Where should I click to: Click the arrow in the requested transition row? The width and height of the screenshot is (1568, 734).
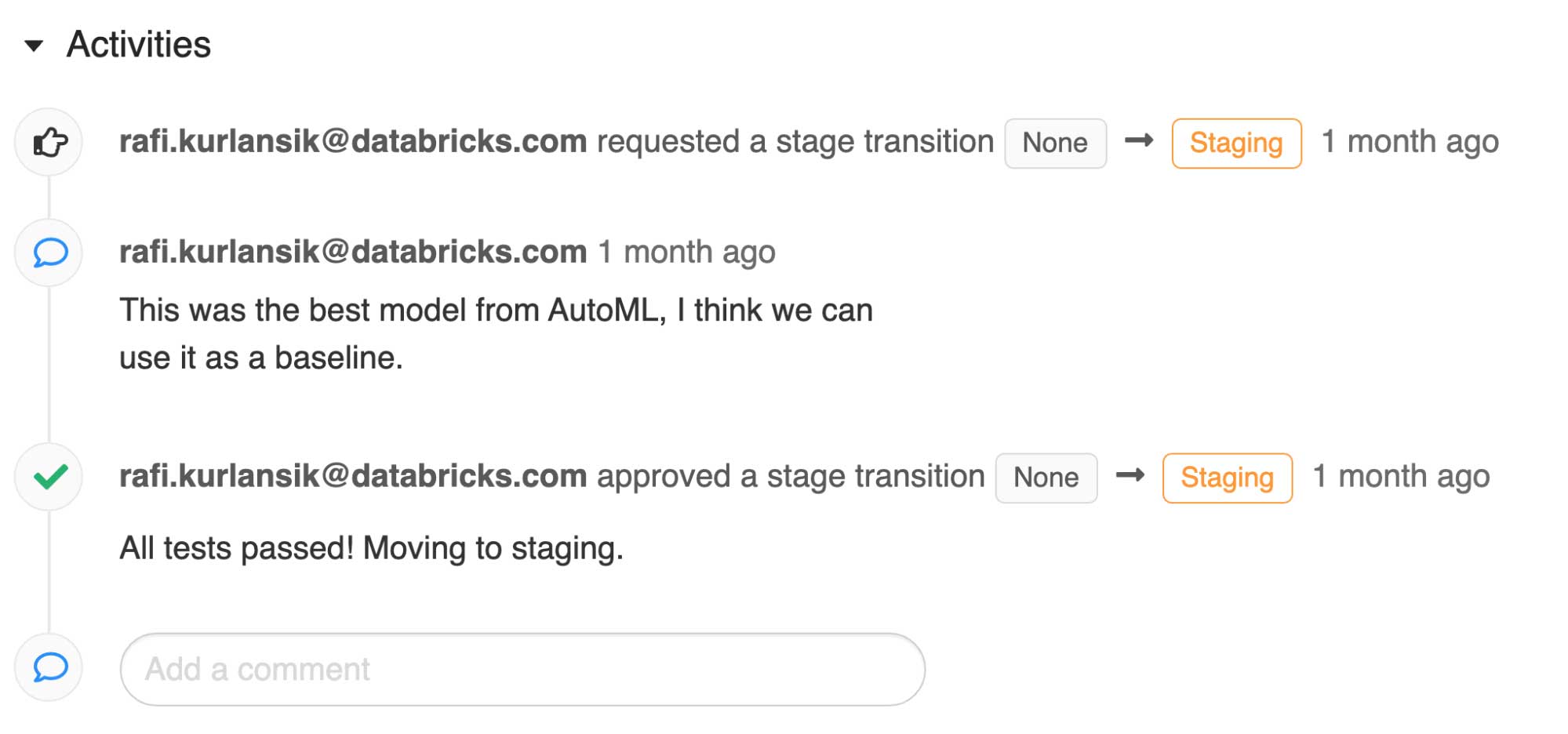(1139, 141)
